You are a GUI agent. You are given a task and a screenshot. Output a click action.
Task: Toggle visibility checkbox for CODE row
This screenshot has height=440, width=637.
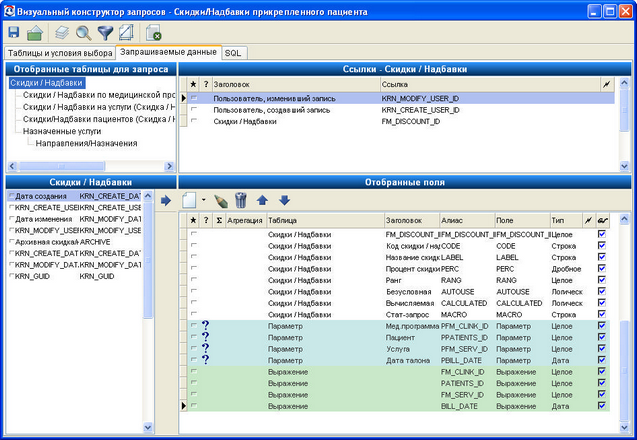(x=602, y=245)
